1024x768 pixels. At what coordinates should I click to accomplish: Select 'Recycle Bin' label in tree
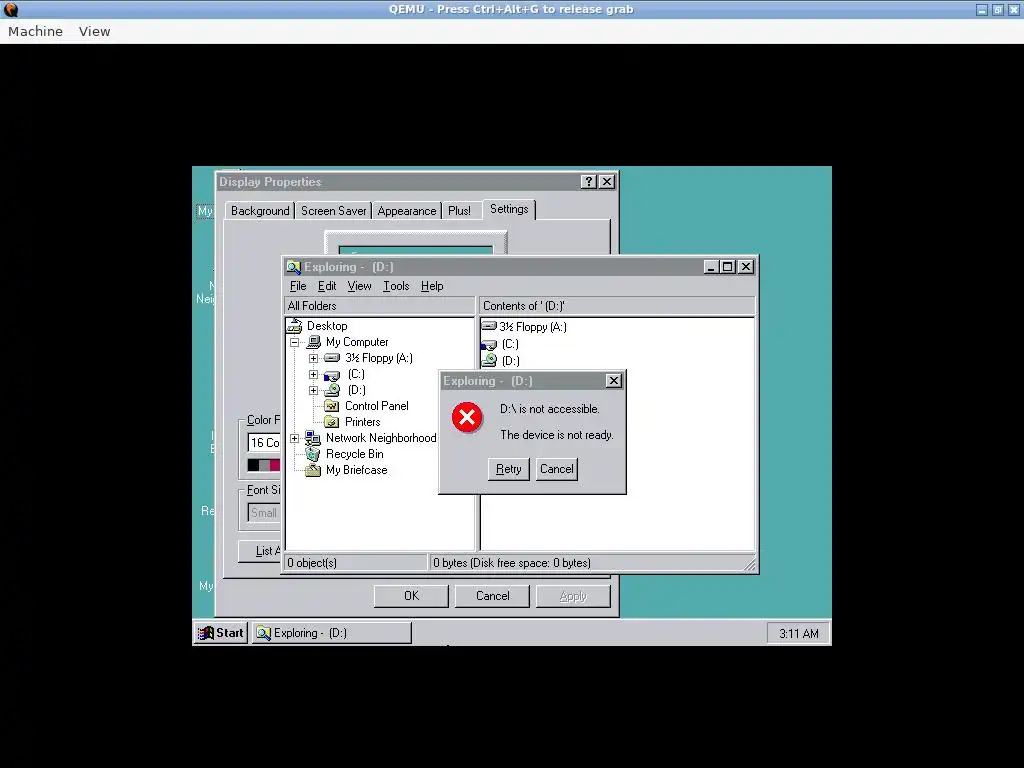click(x=355, y=454)
